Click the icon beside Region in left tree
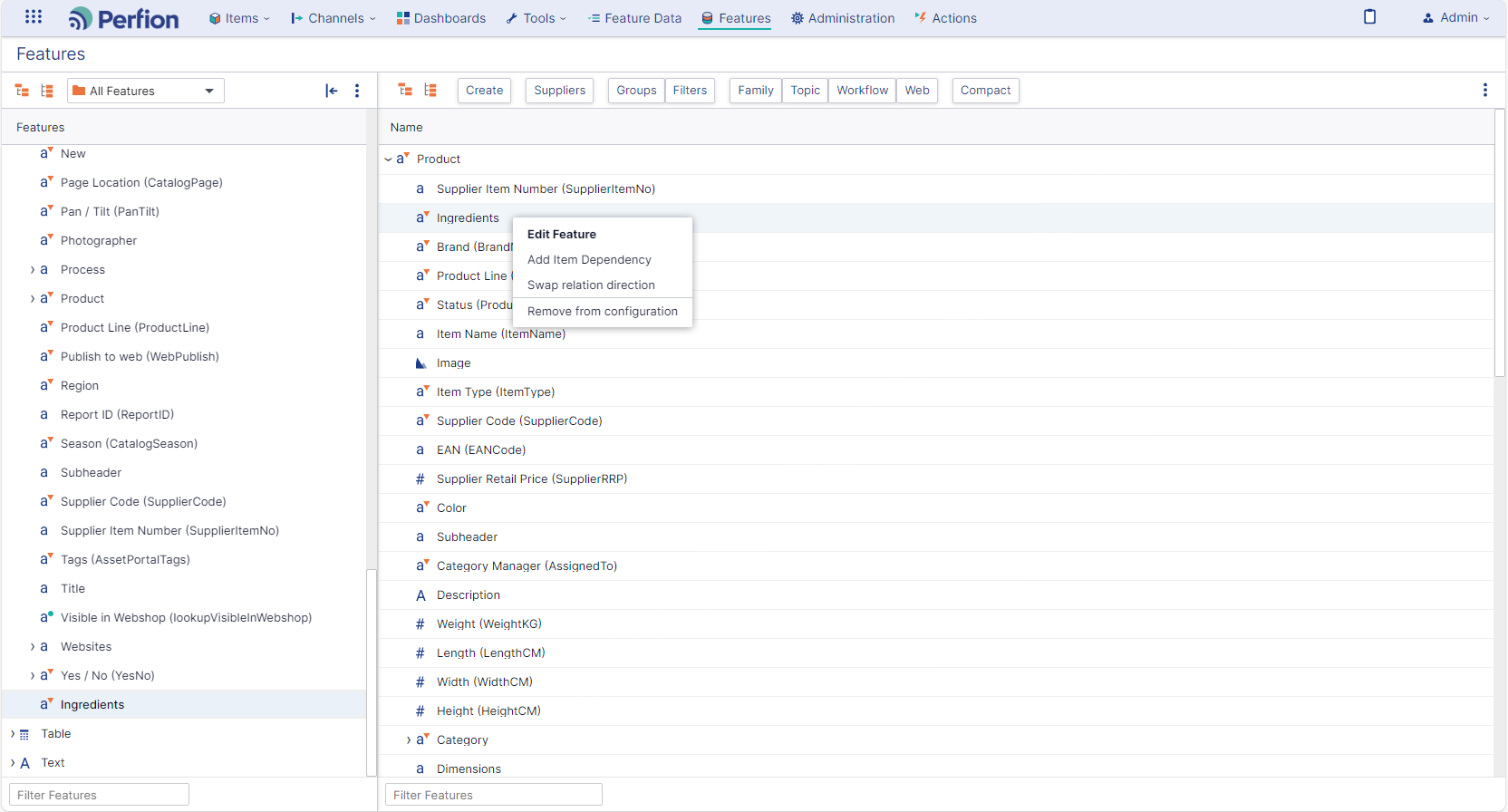Image resolution: width=1508 pixels, height=812 pixels. tap(46, 385)
